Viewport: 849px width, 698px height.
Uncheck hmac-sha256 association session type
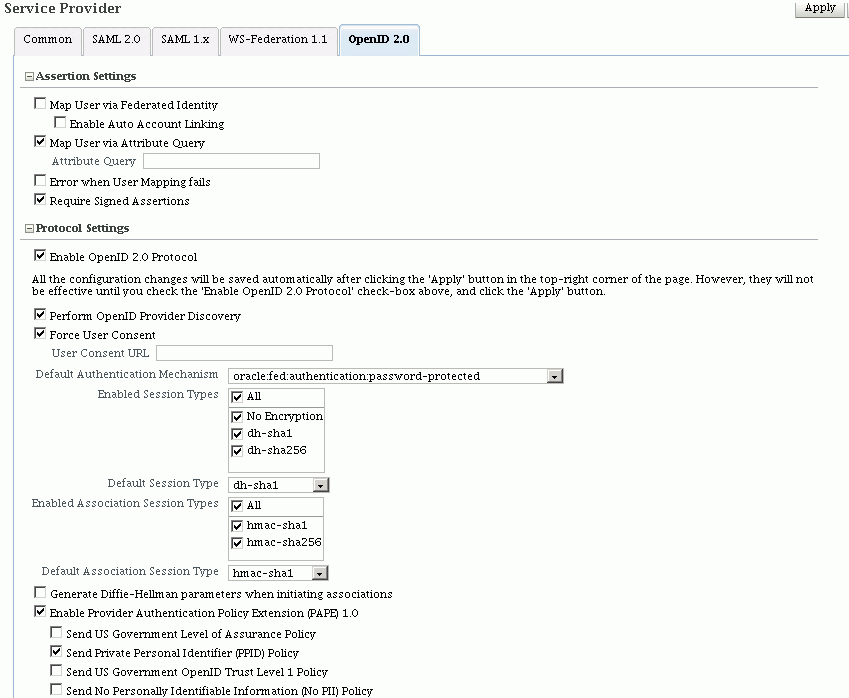pyautogui.click(x=237, y=543)
